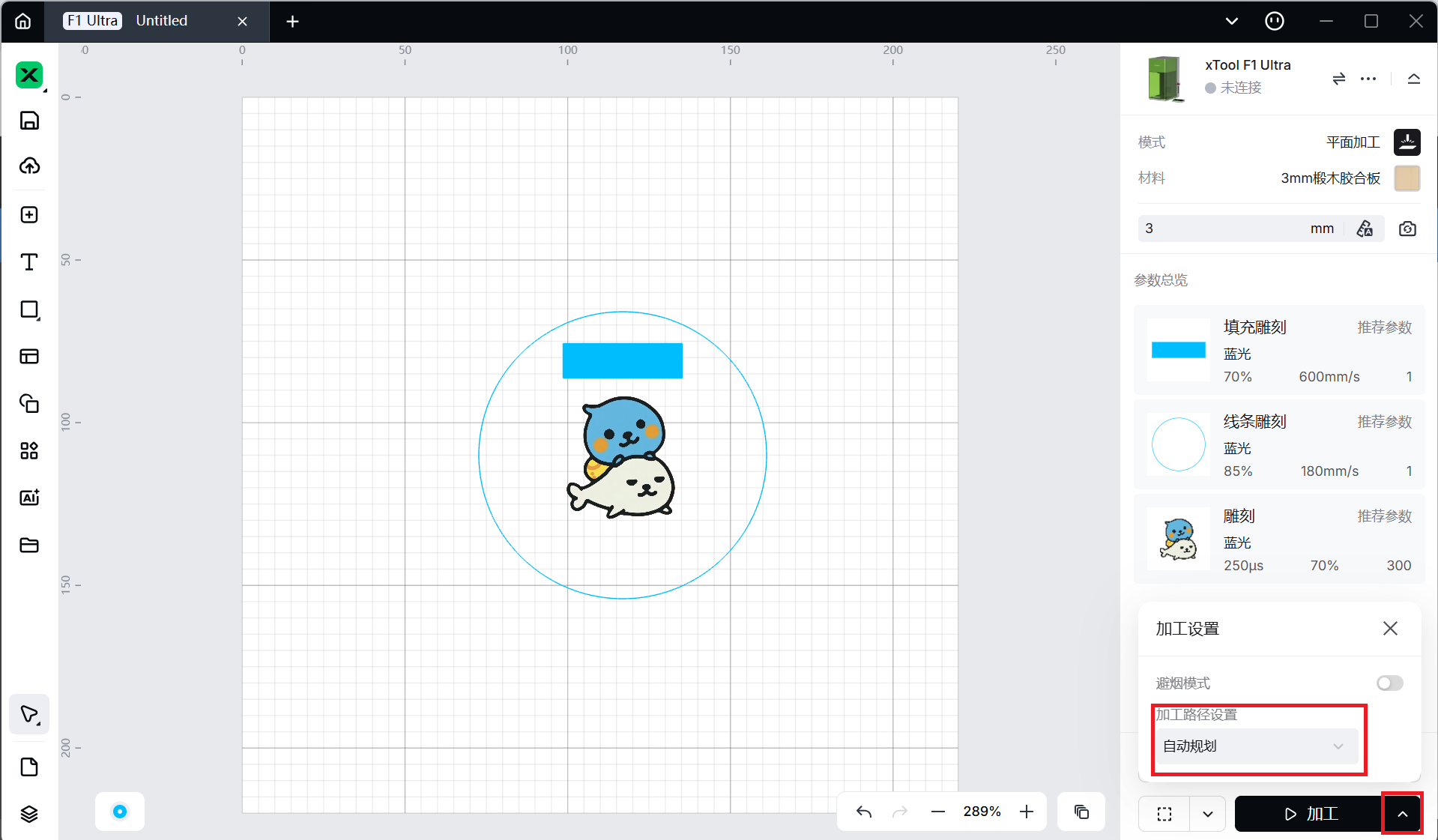The image size is (1438, 840).
Task: Click the undo arrow icon
Action: coord(864,812)
